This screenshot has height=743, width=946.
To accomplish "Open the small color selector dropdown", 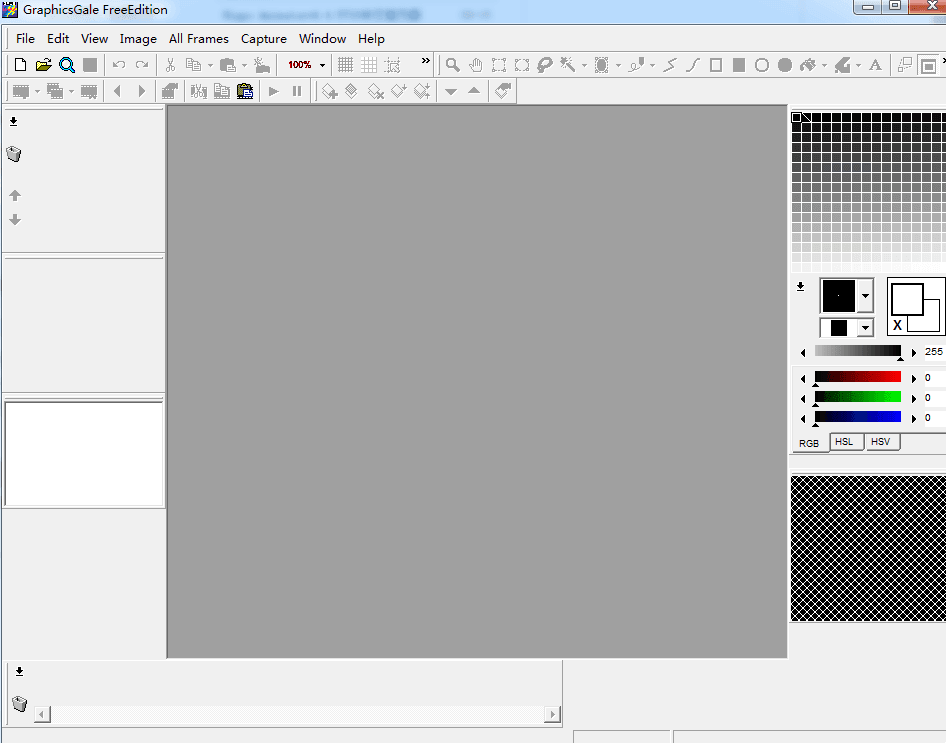I will (865, 328).
